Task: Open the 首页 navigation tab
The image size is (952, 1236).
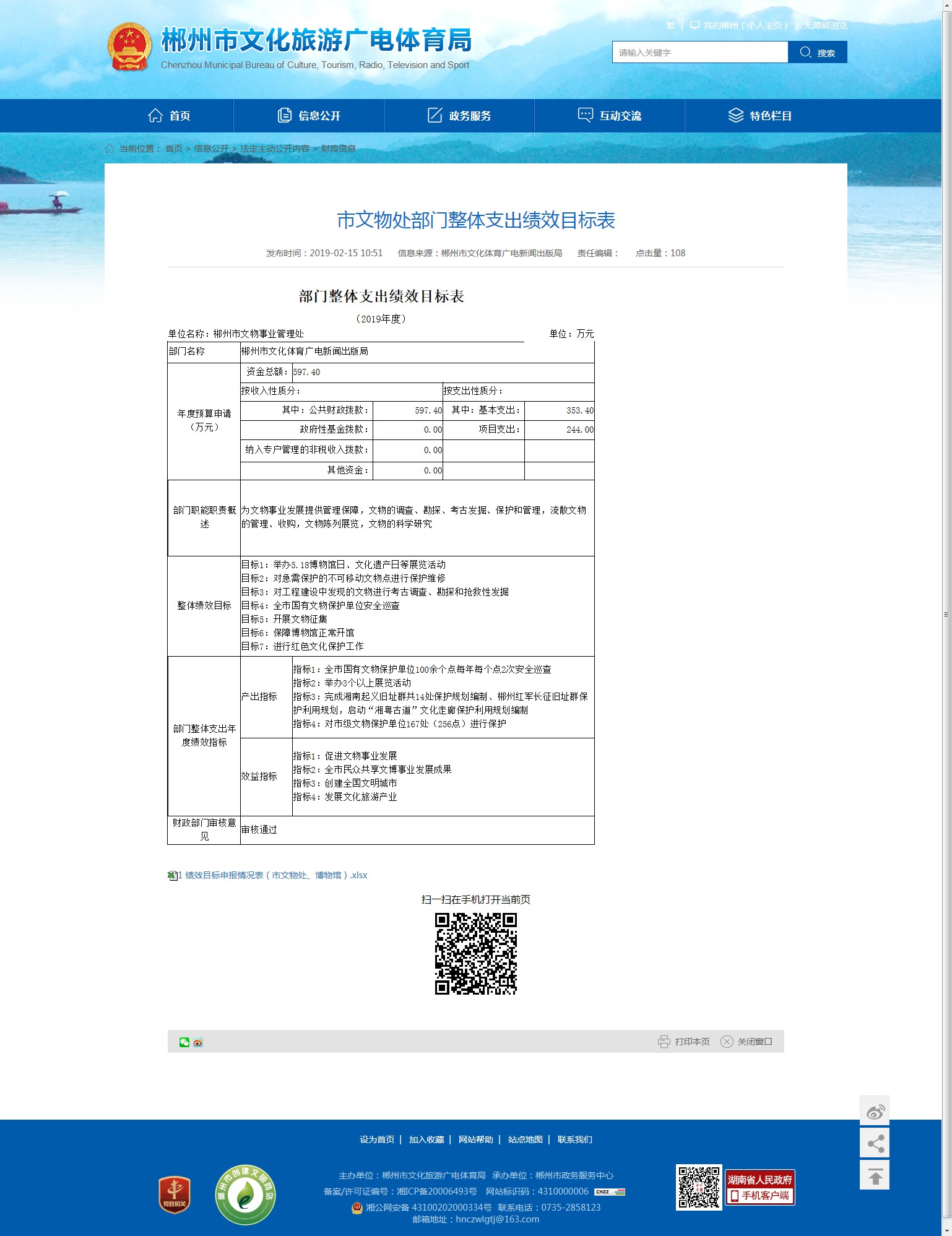Action: pyautogui.click(x=169, y=116)
